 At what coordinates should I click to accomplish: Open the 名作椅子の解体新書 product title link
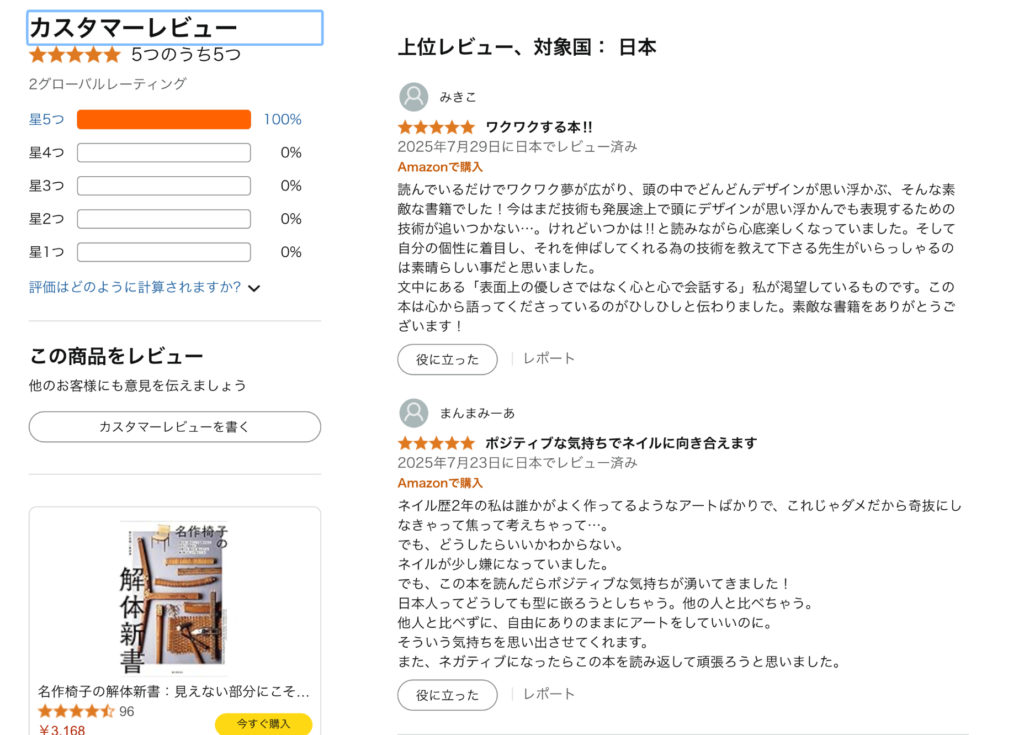pos(174,691)
